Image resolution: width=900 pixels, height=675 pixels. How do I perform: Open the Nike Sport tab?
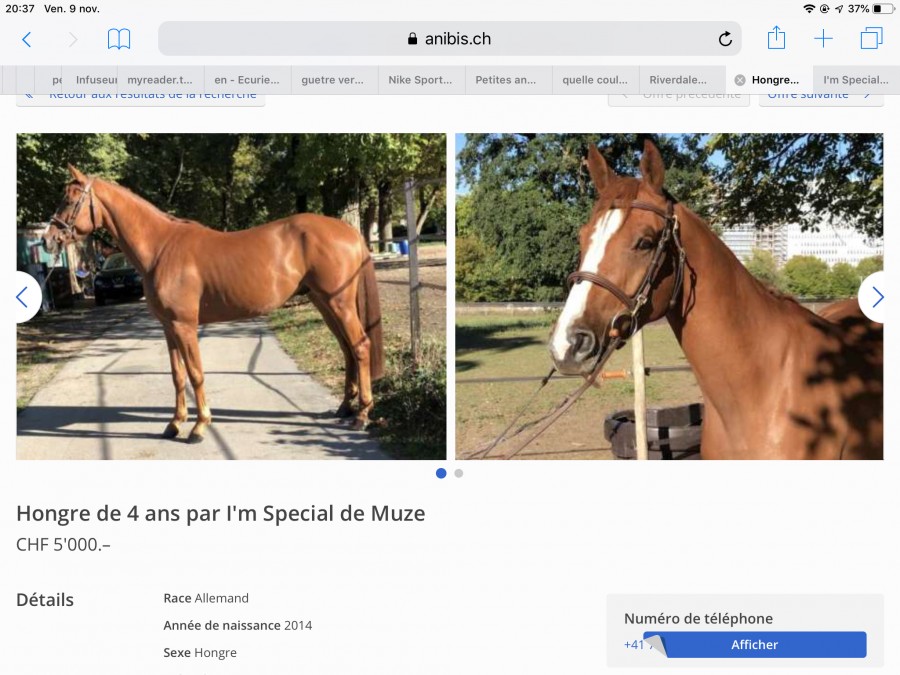tap(420, 80)
